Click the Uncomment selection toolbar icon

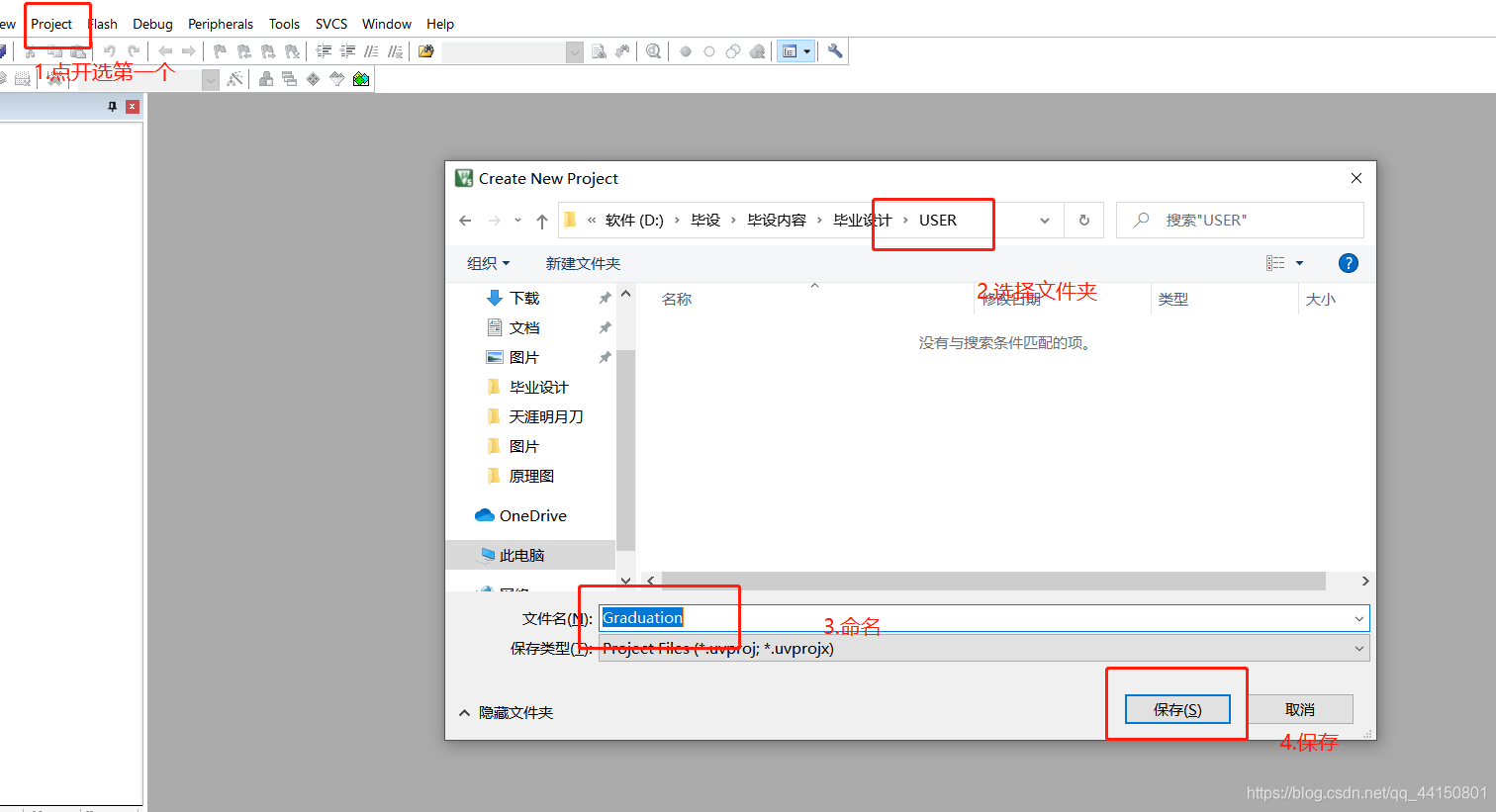395,51
